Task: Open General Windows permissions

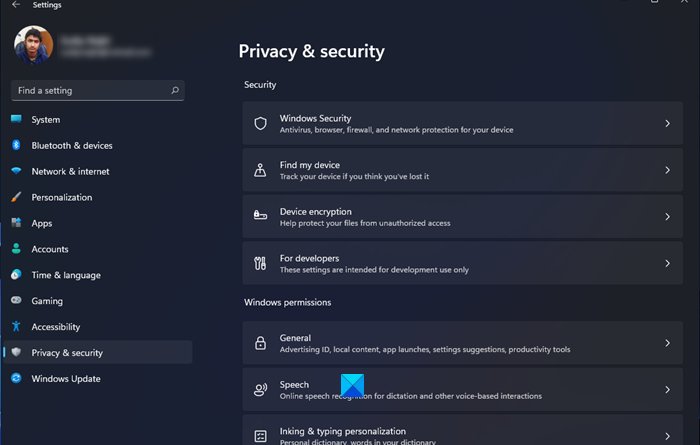Action: (x=462, y=343)
